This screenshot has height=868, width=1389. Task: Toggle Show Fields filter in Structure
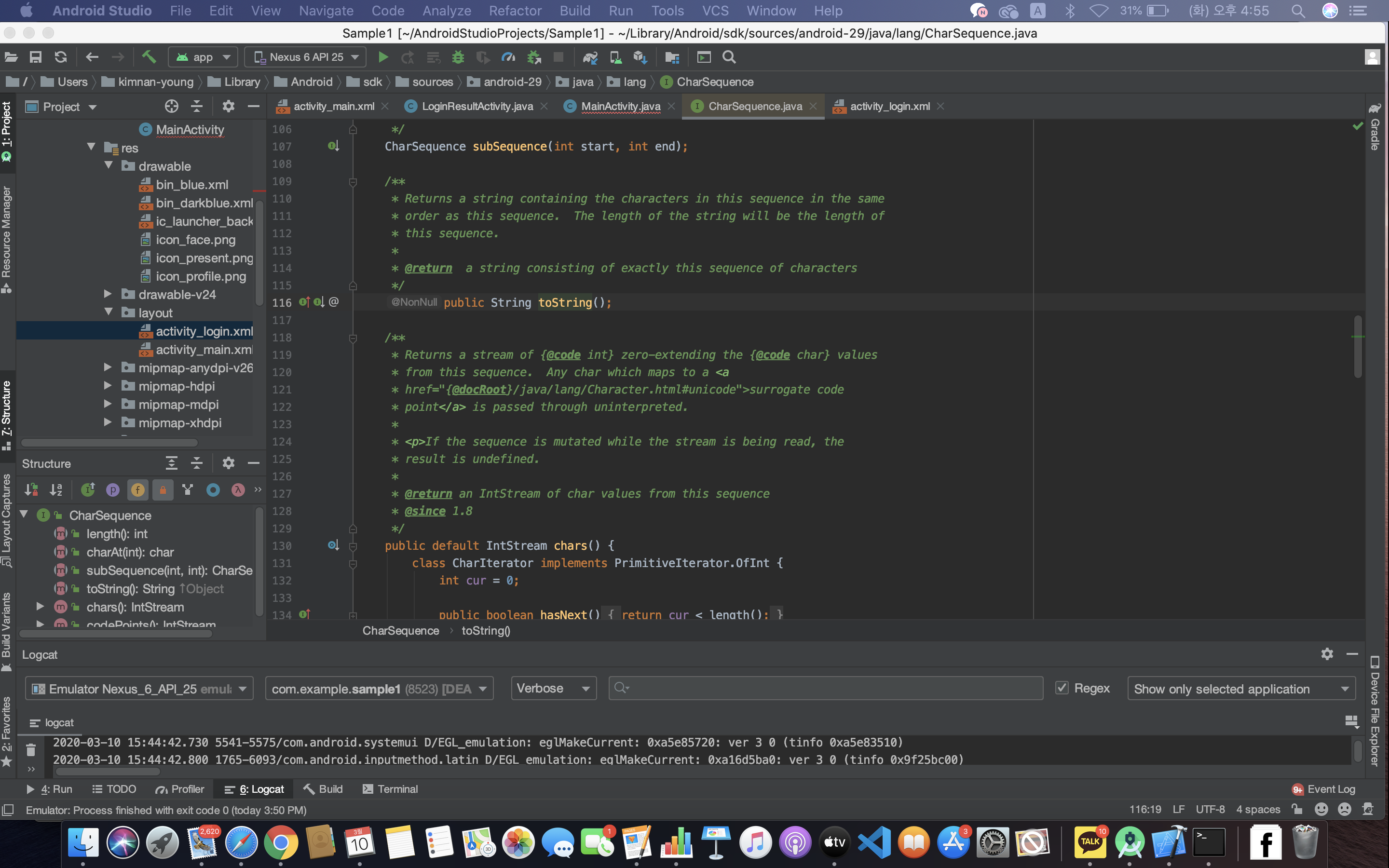[x=138, y=489]
